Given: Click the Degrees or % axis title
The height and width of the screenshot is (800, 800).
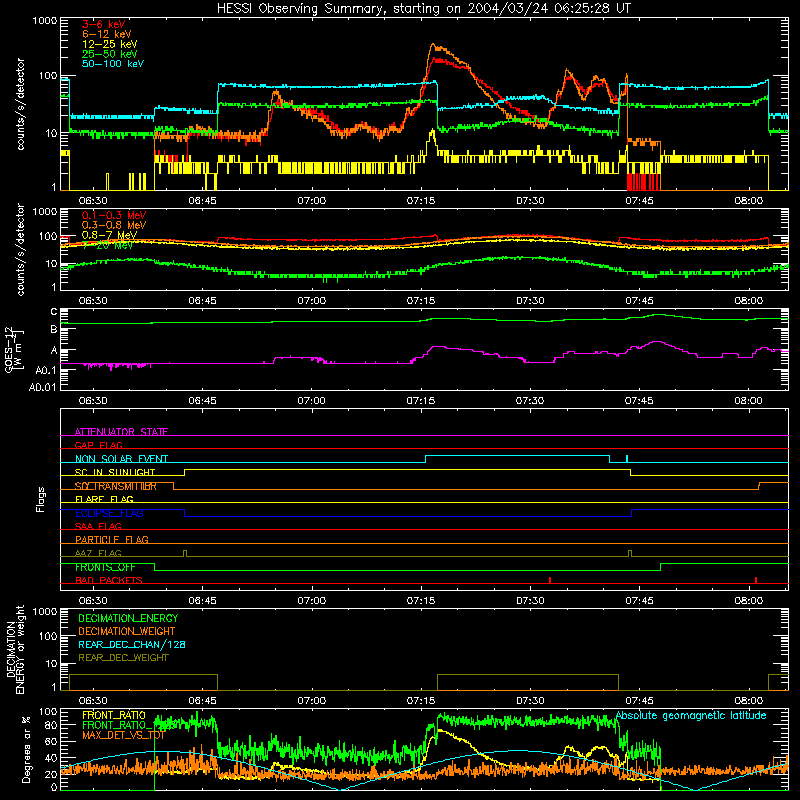Looking at the screenshot, I should tap(26, 750).
